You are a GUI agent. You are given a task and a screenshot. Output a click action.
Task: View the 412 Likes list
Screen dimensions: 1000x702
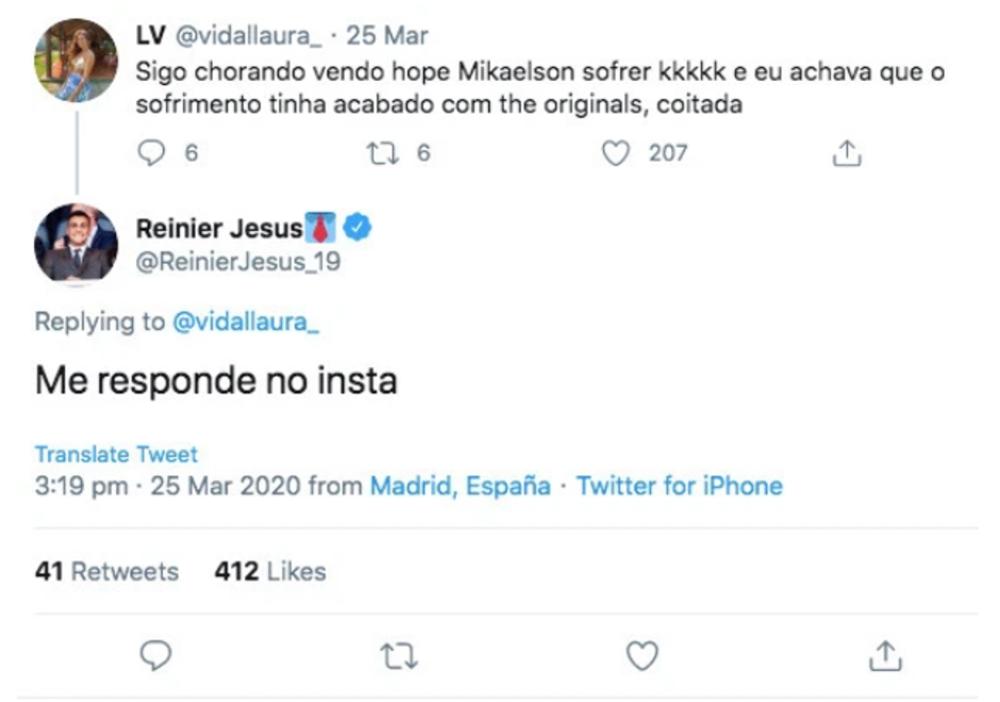[270, 572]
